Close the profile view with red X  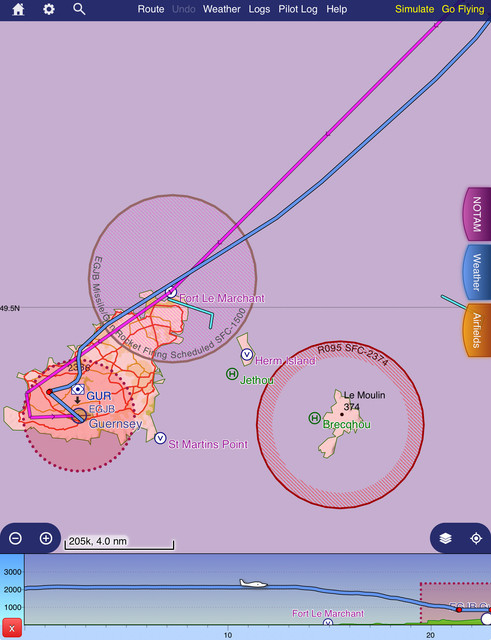tap(12, 628)
